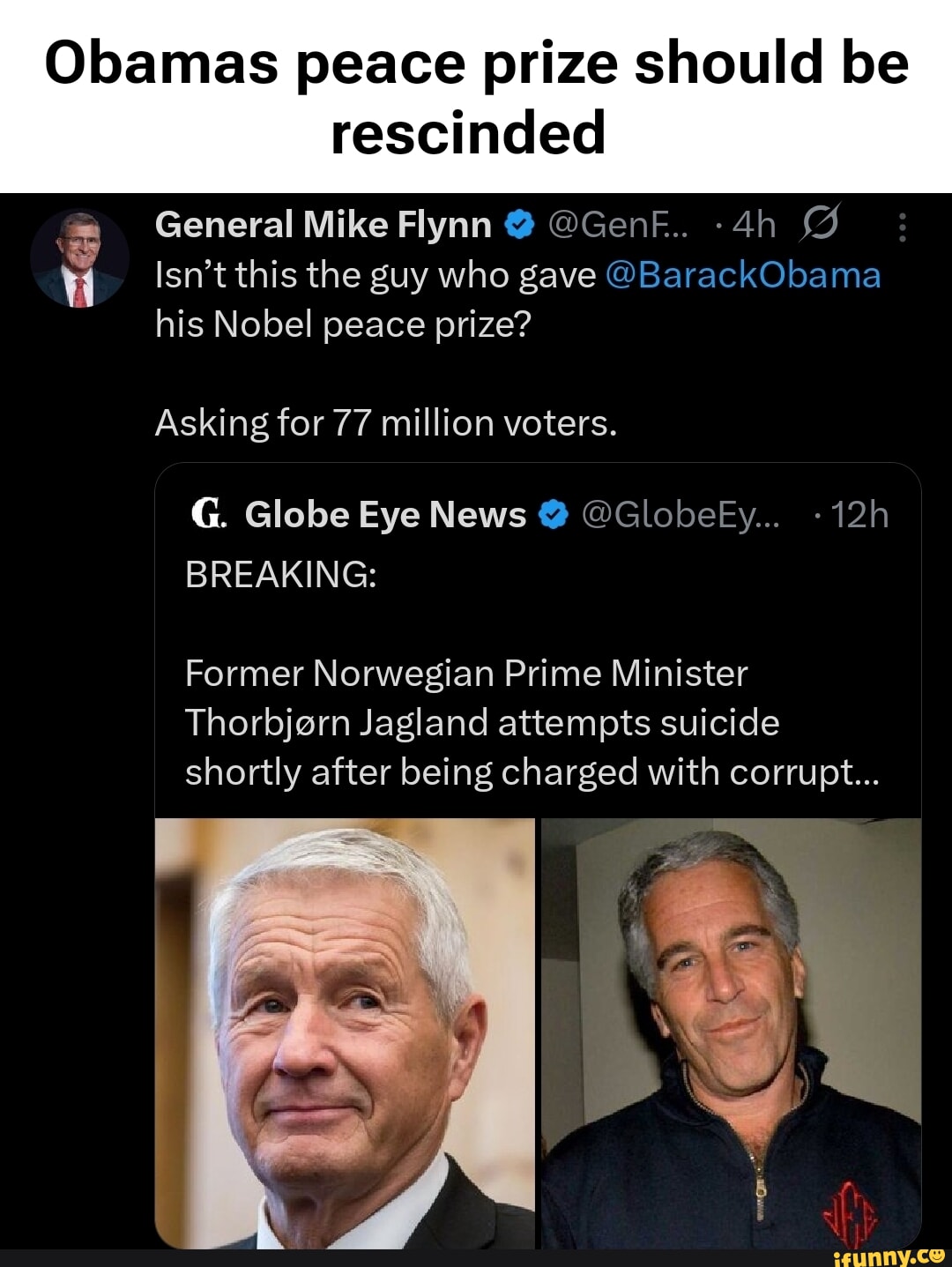The width and height of the screenshot is (952, 1267).
Task: Click General Mike Flynn's profile avatar
Action: tap(79, 258)
